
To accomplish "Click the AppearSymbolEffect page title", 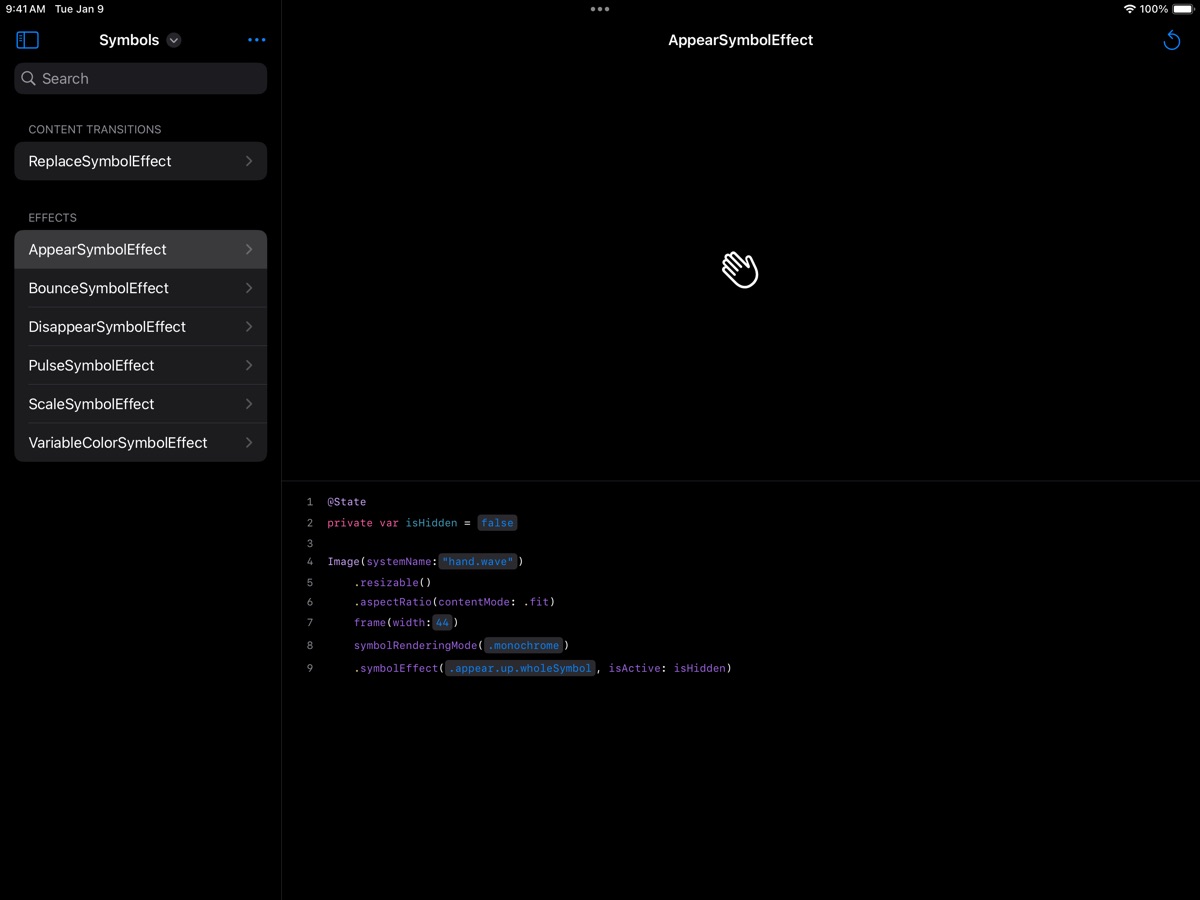I will point(740,40).
